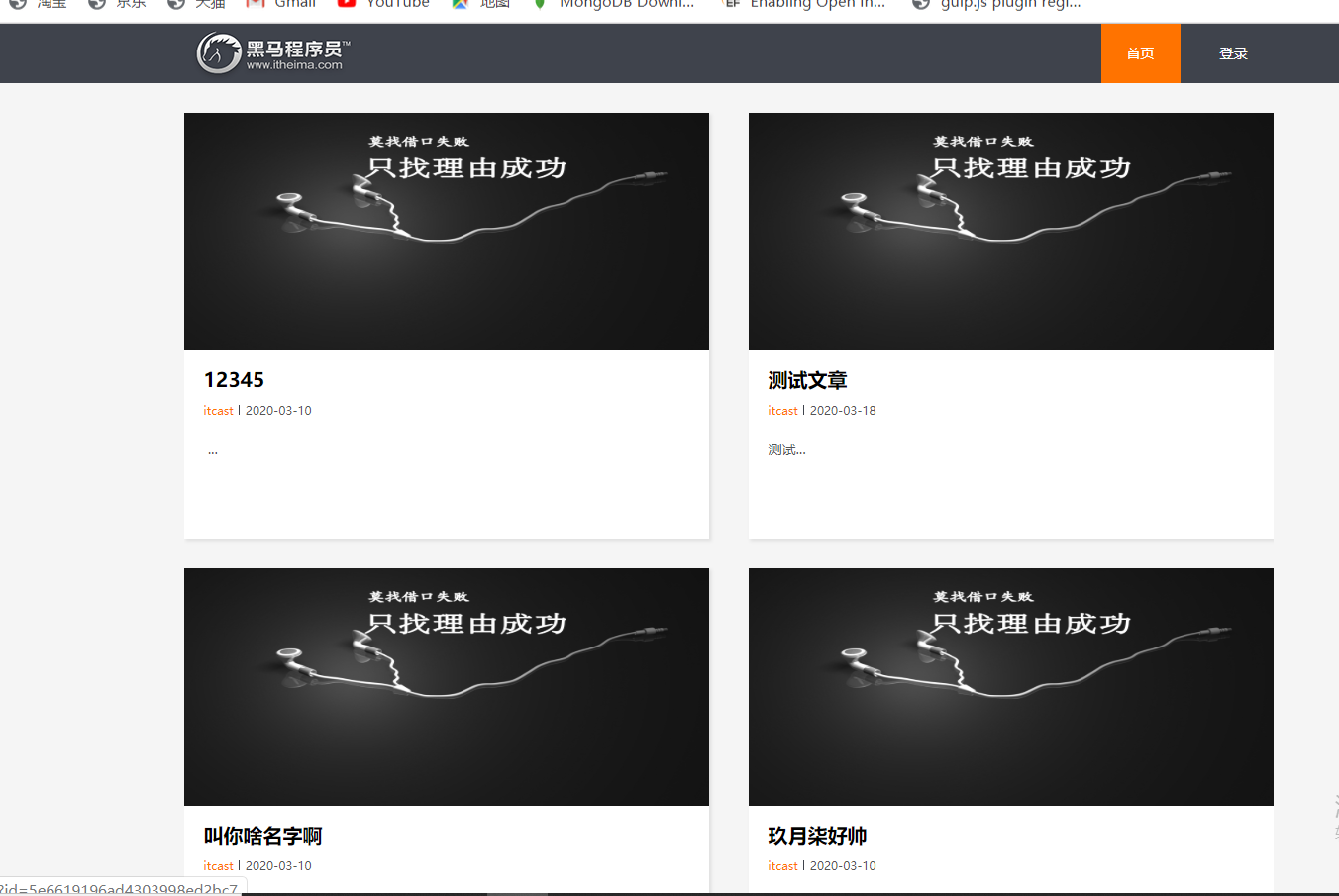
Task: Click the cover image of 玖月柒好帅
Action: point(1011,686)
